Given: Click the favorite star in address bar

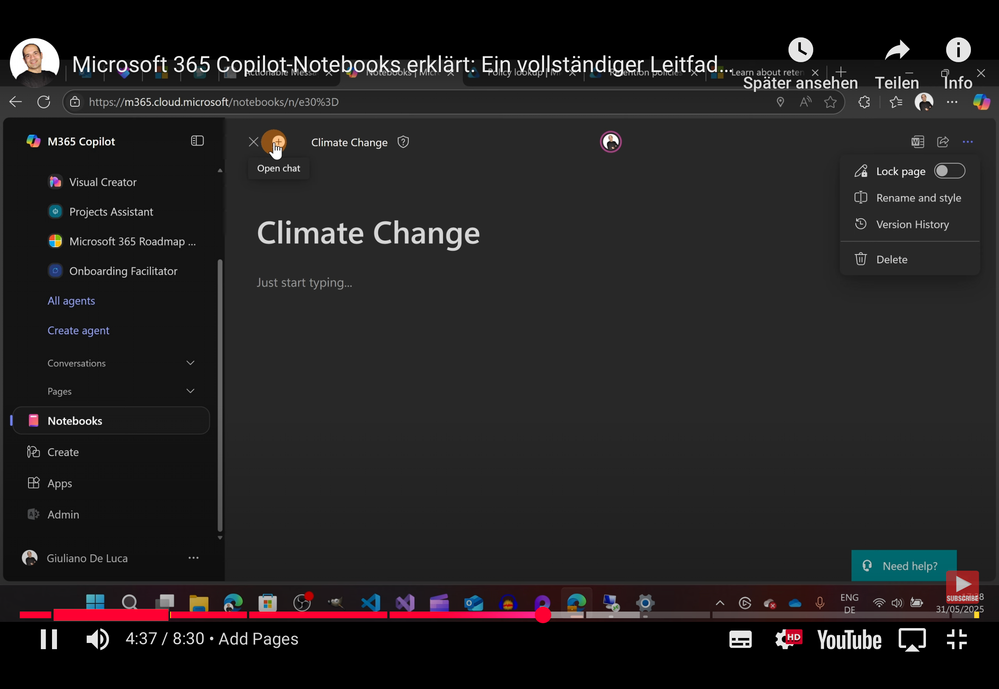Looking at the screenshot, I should [830, 102].
